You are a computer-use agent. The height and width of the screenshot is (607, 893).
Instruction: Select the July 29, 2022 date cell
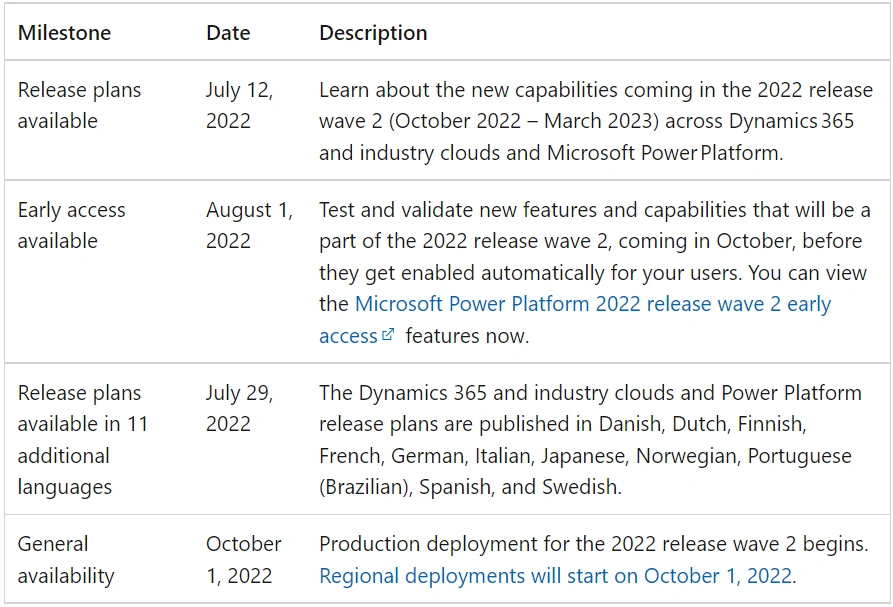click(x=240, y=408)
